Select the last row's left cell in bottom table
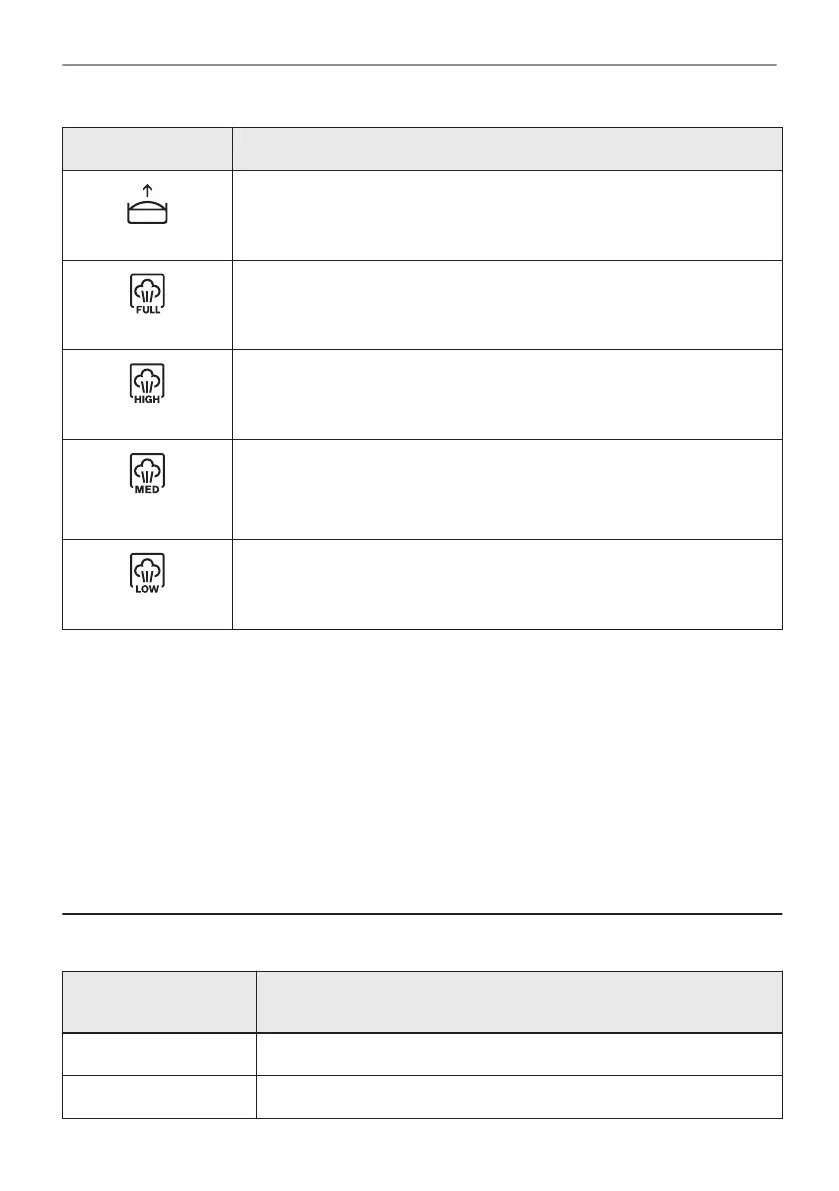 click(159, 1097)
